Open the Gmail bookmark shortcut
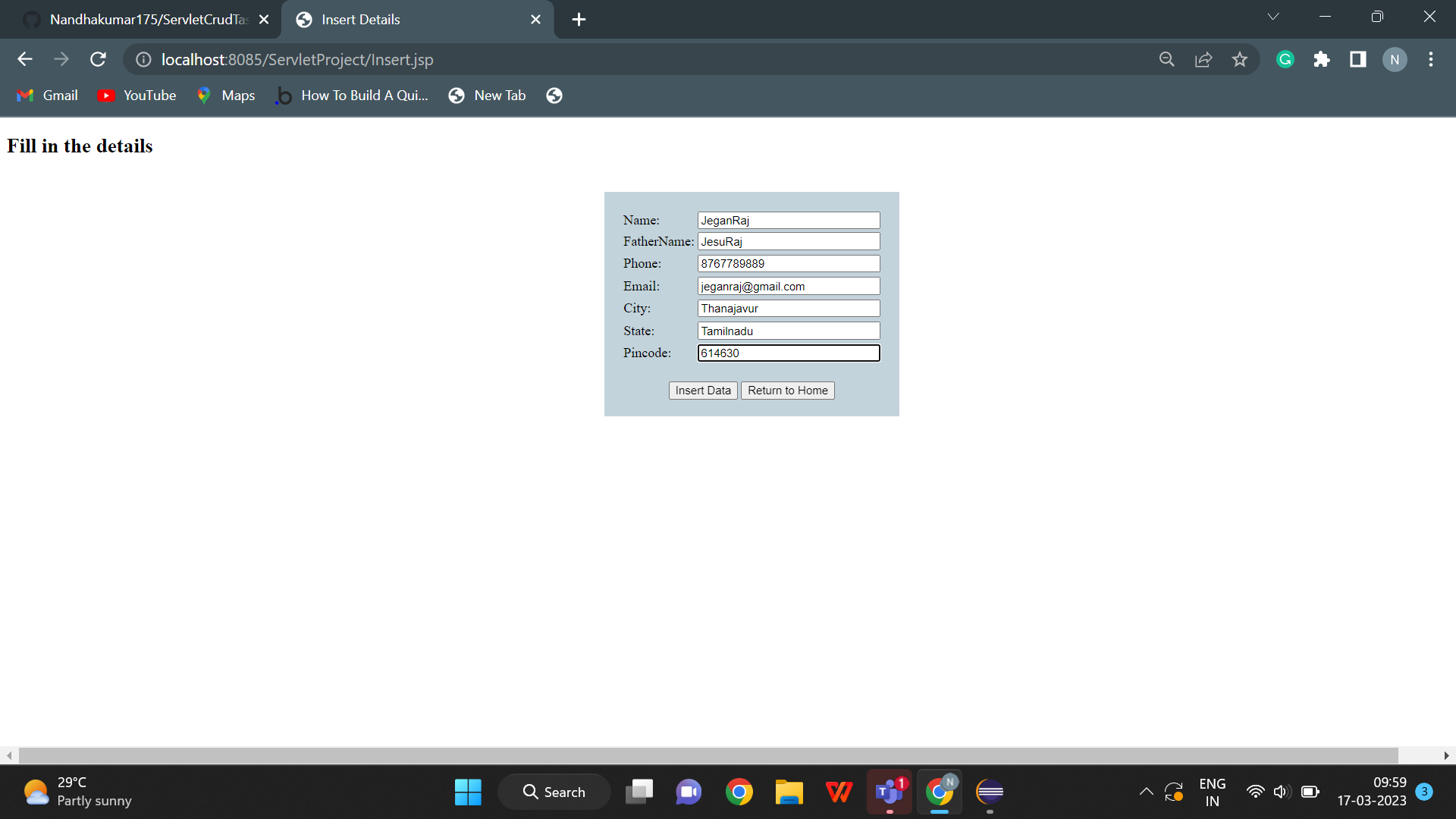 click(47, 95)
